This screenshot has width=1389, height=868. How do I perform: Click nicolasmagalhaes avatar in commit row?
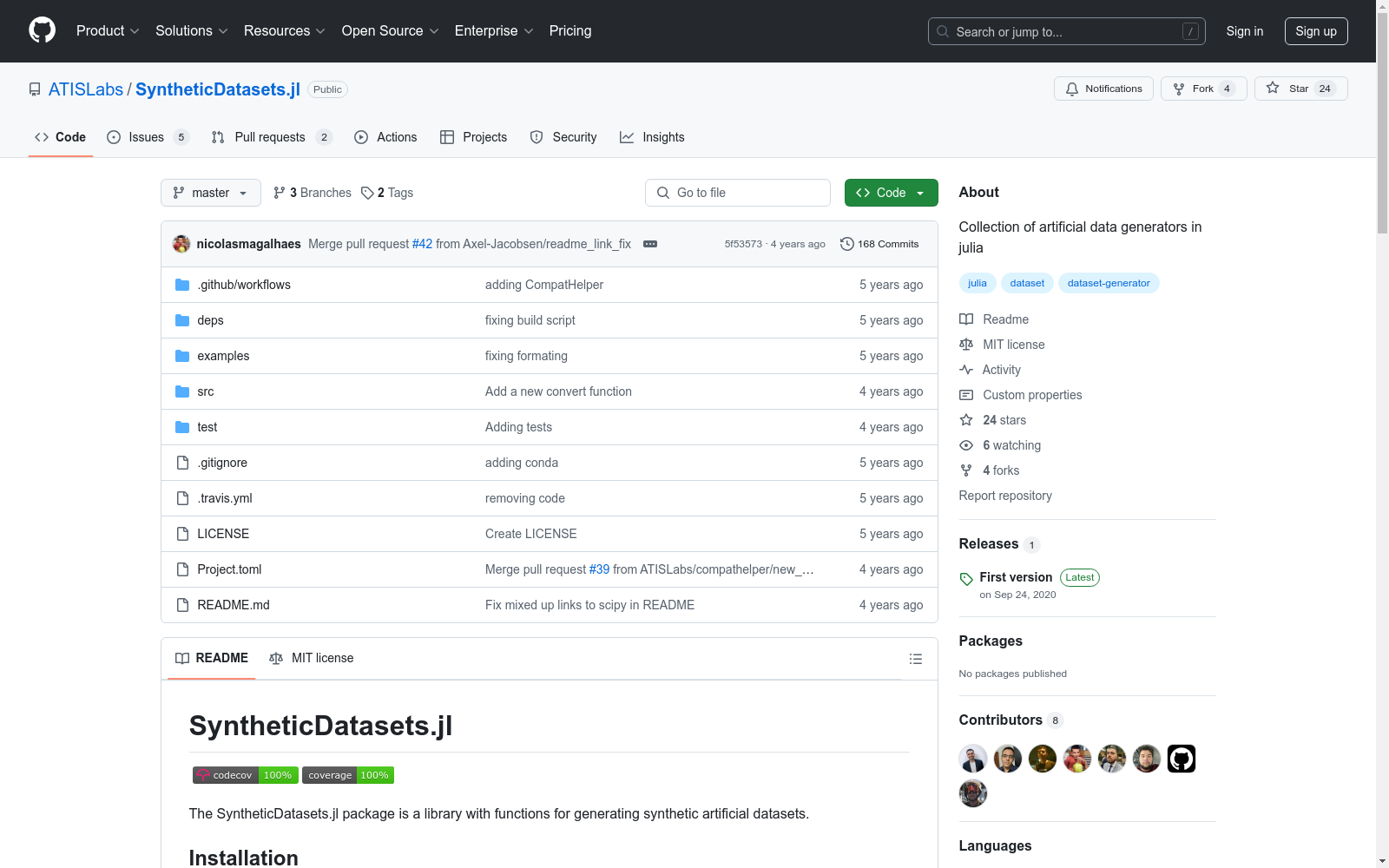click(181, 244)
